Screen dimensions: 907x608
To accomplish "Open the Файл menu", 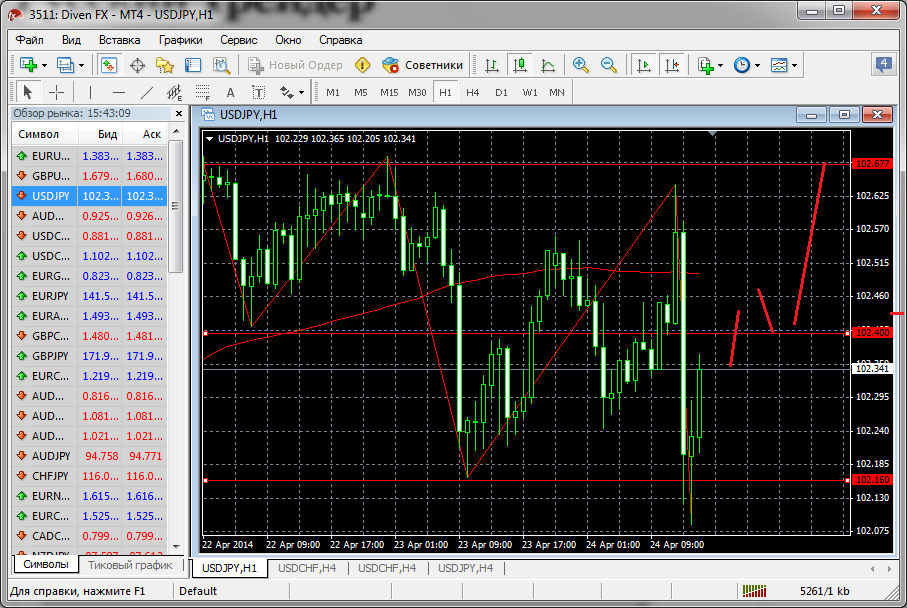I will (x=30, y=40).
